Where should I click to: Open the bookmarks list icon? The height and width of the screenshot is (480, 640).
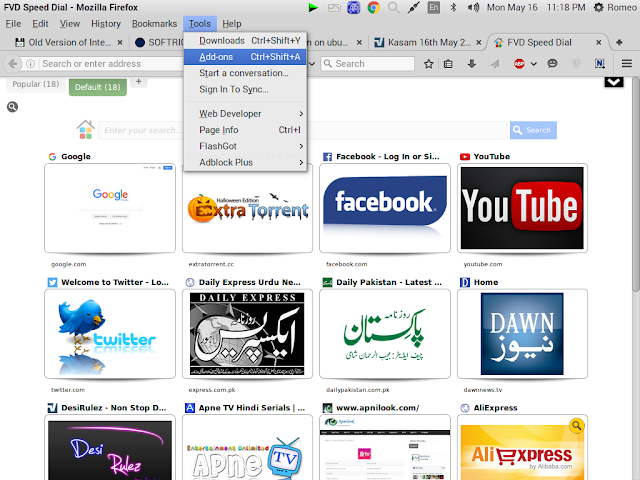click(x=448, y=64)
